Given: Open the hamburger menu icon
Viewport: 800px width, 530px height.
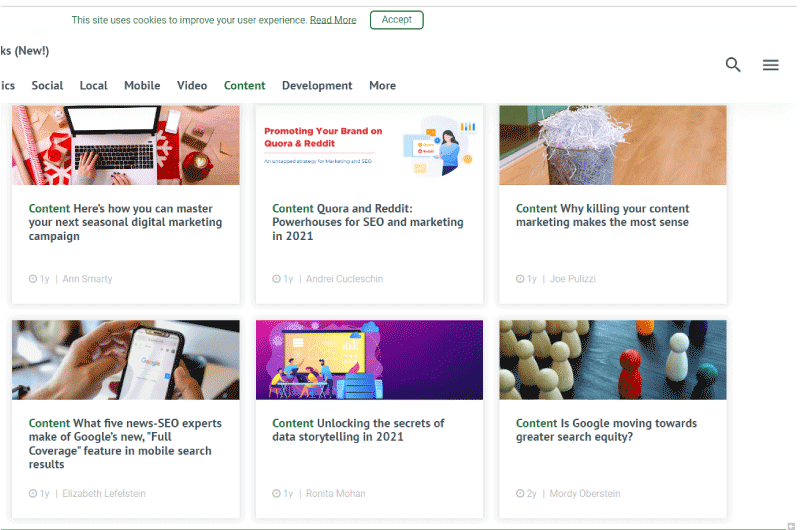Looking at the screenshot, I should [x=770, y=65].
